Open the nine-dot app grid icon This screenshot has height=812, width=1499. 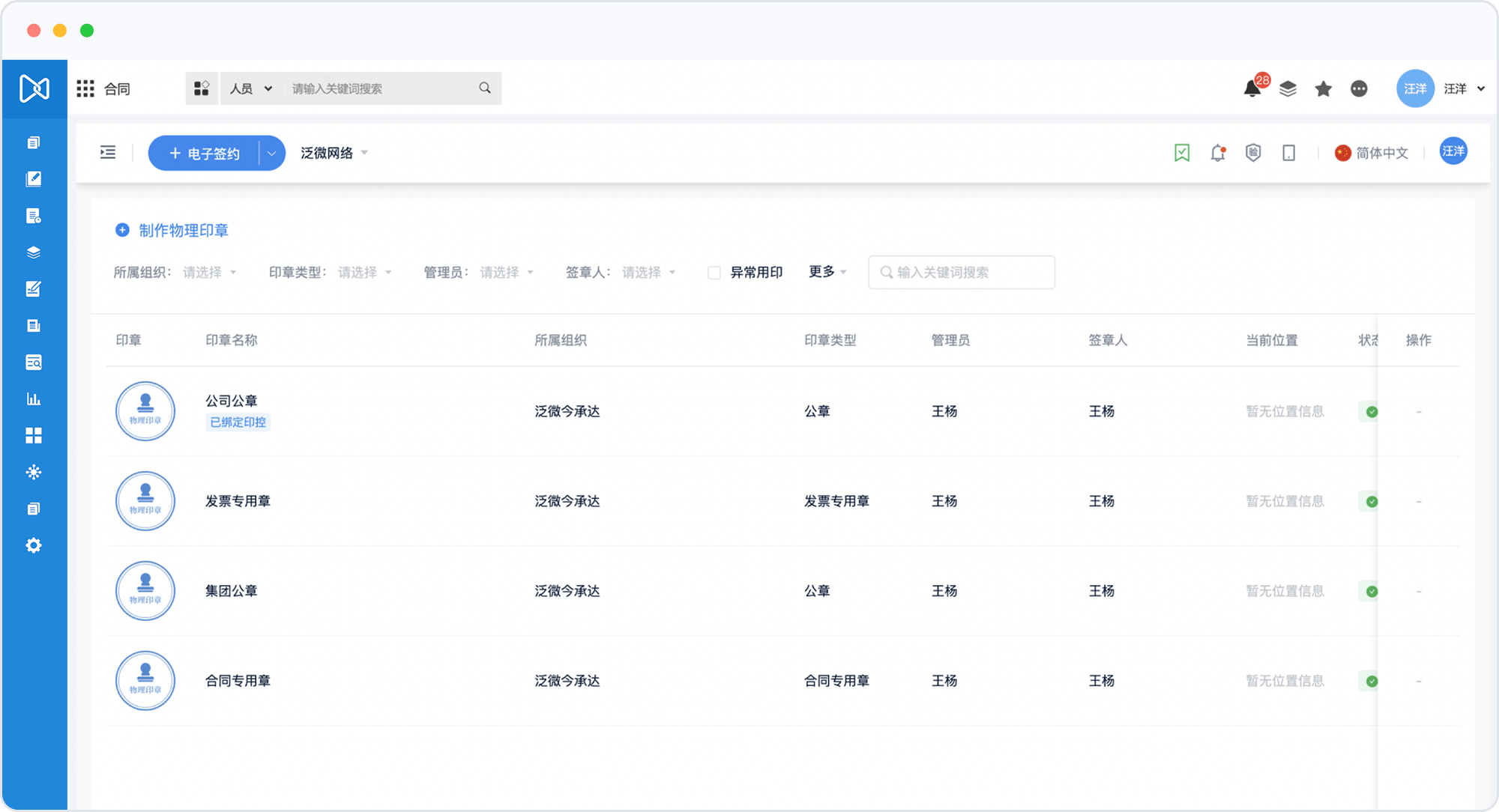pos(85,89)
